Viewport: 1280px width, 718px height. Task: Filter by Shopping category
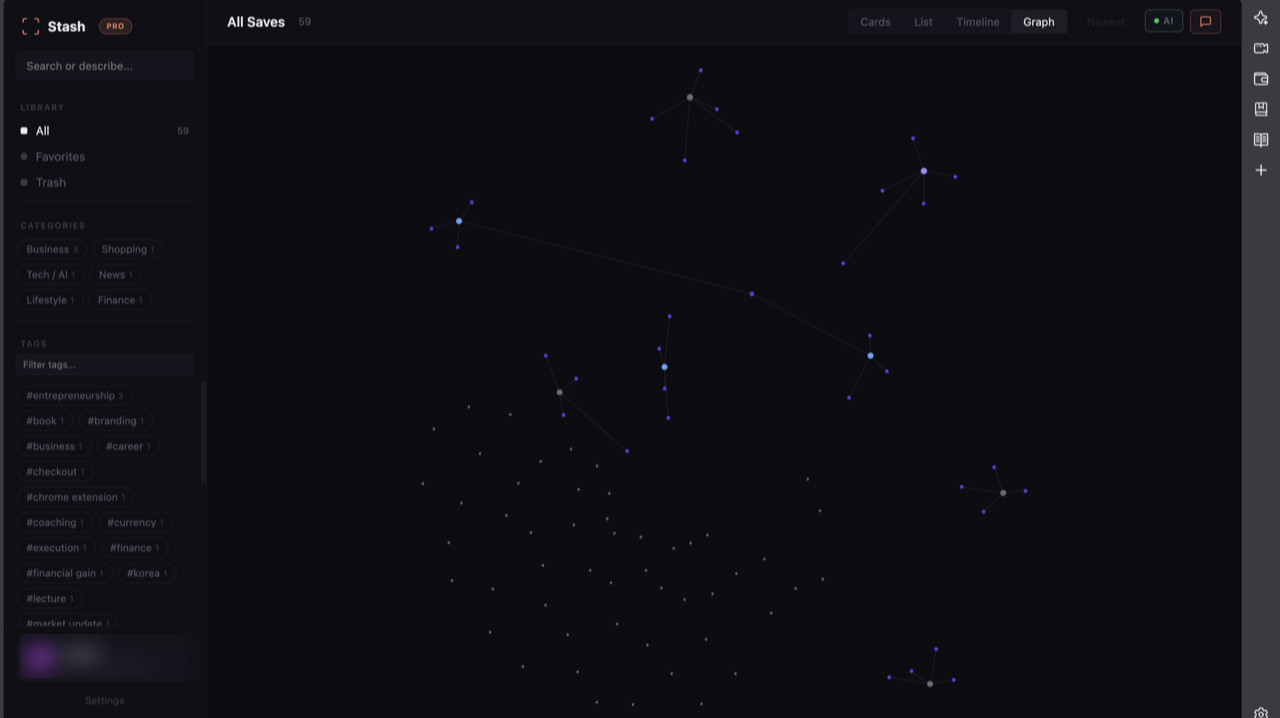(x=129, y=249)
